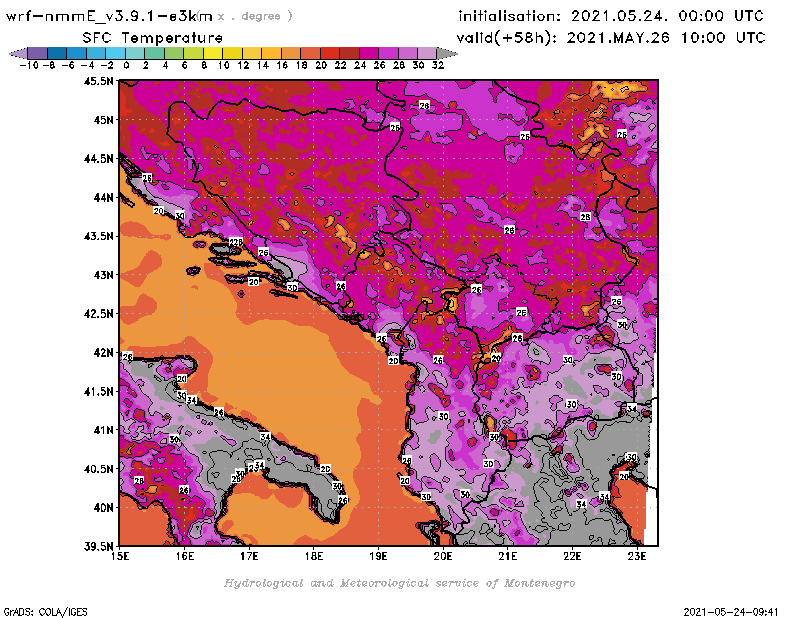The image size is (800, 618).
Task: Click the valid(+58h) forecast time text
Action: (x=611, y=37)
